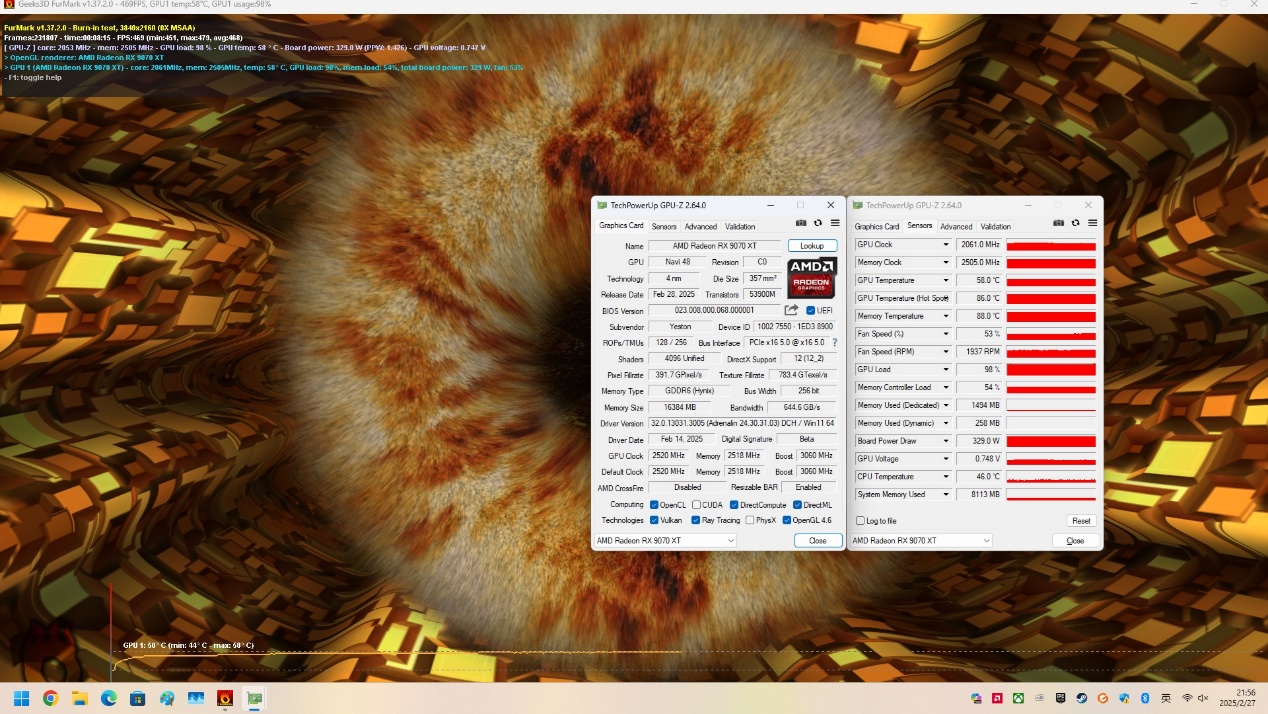Switch to the Validation tab in the Graphics Card window
The width and height of the screenshot is (1268, 714).
coord(740,227)
